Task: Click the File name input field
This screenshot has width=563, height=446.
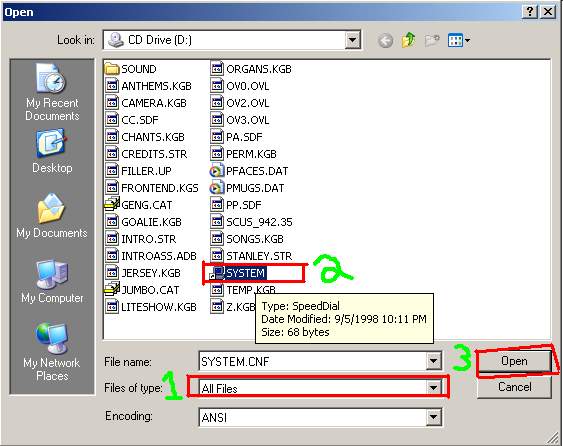Action: [x=312, y=361]
